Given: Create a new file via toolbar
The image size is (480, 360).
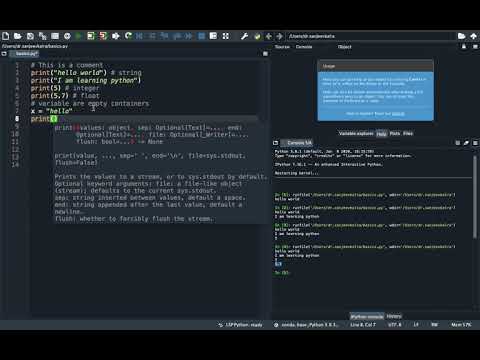Looking at the screenshot, I should (x=5, y=36).
